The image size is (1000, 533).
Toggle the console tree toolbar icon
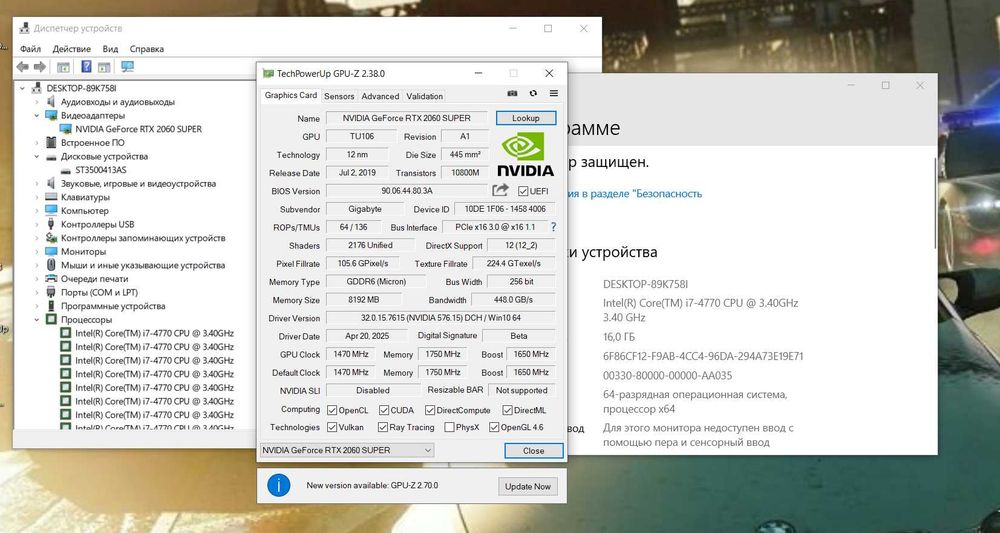point(63,67)
